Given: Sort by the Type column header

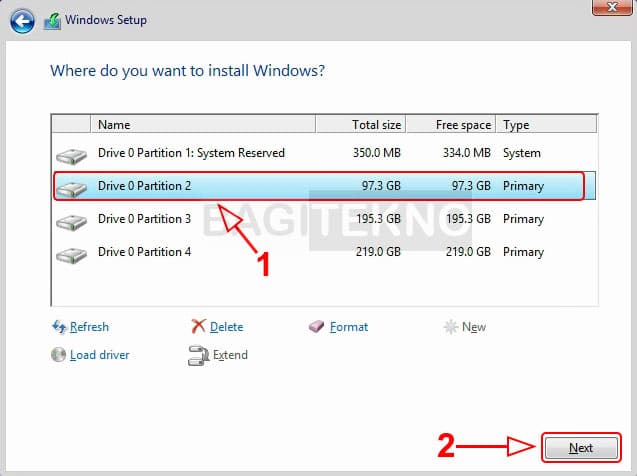Looking at the screenshot, I should pyautogui.click(x=546, y=124).
